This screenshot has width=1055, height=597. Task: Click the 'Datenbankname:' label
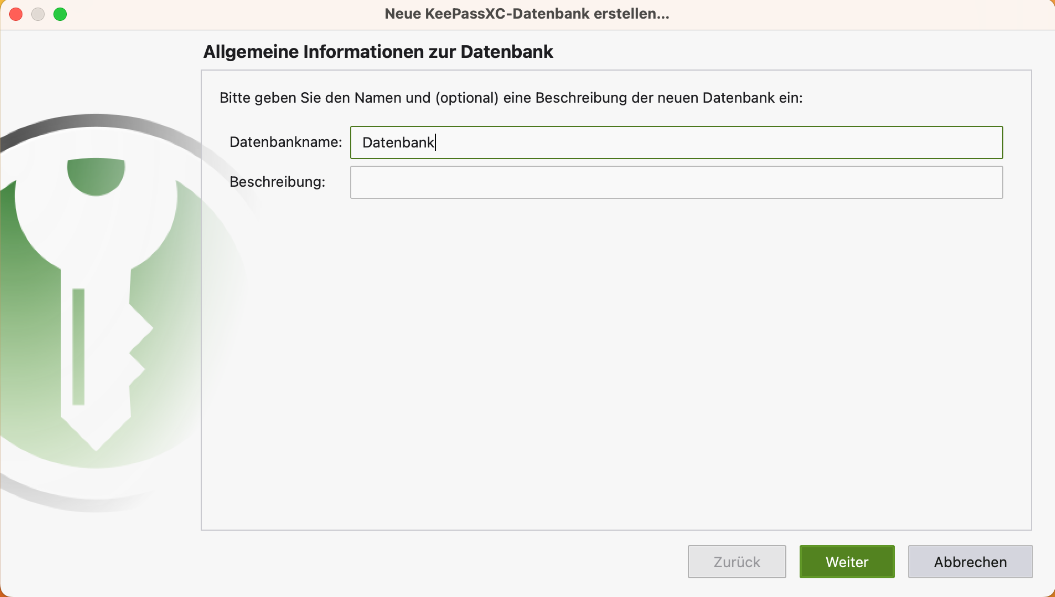coord(285,143)
